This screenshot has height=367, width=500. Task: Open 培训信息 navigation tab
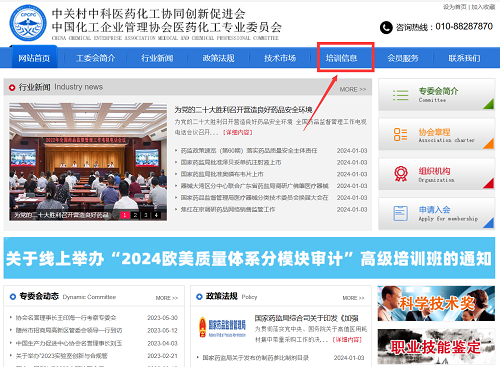point(341,58)
